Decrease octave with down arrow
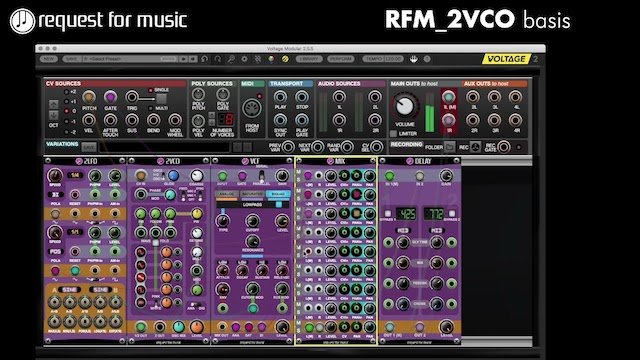The width and height of the screenshot is (640, 360). point(53,115)
